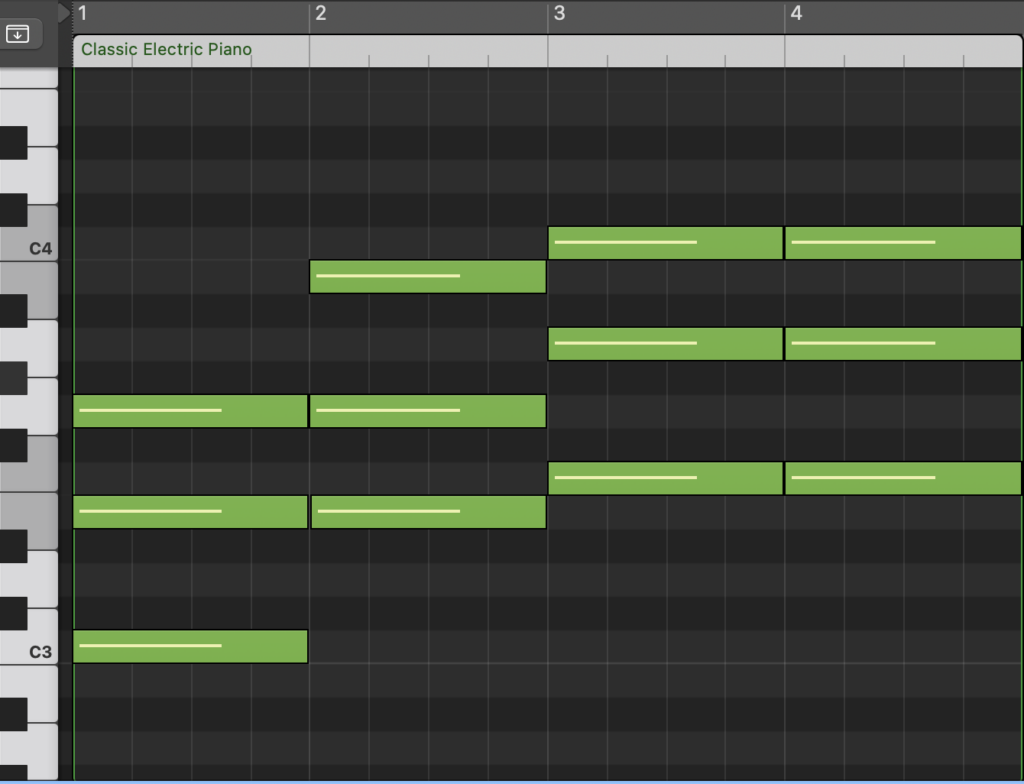This screenshot has height=784, width=1024.
Task: Select the A3 note in bar 3
Action: [x=665, y=344]
